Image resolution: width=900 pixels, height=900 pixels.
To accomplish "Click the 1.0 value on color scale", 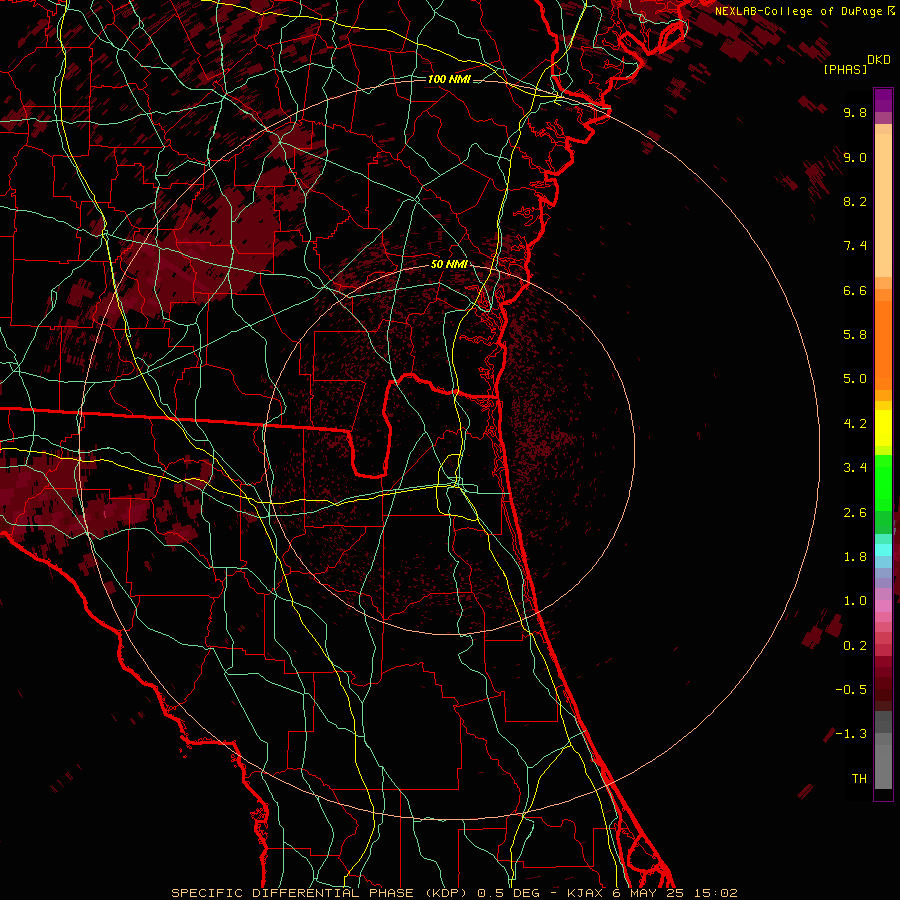I will tap(855, 601).
